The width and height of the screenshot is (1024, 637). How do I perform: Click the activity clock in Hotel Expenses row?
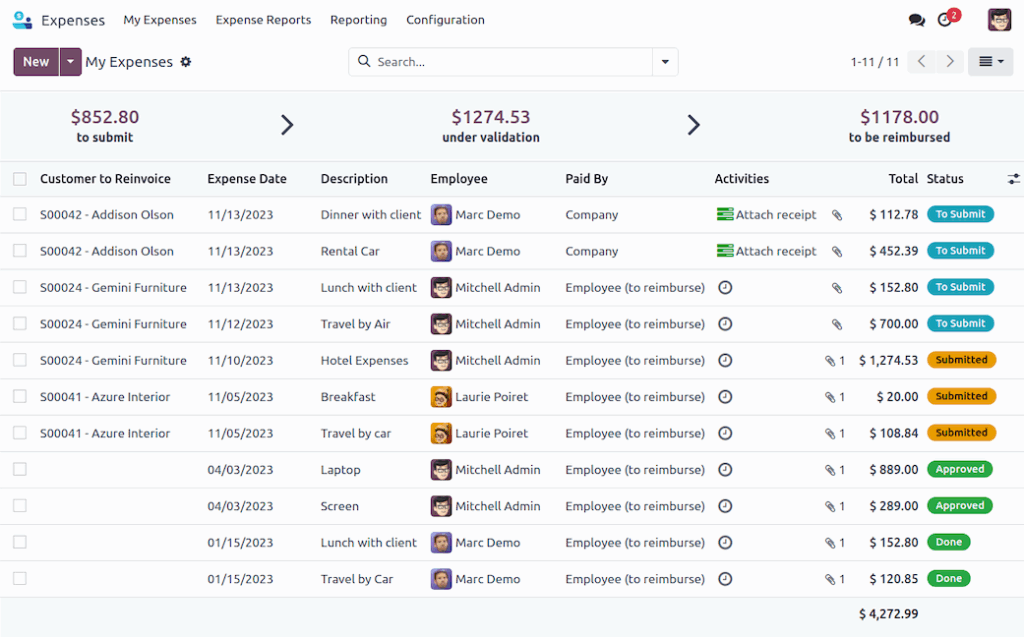click(x=725, y=360)
